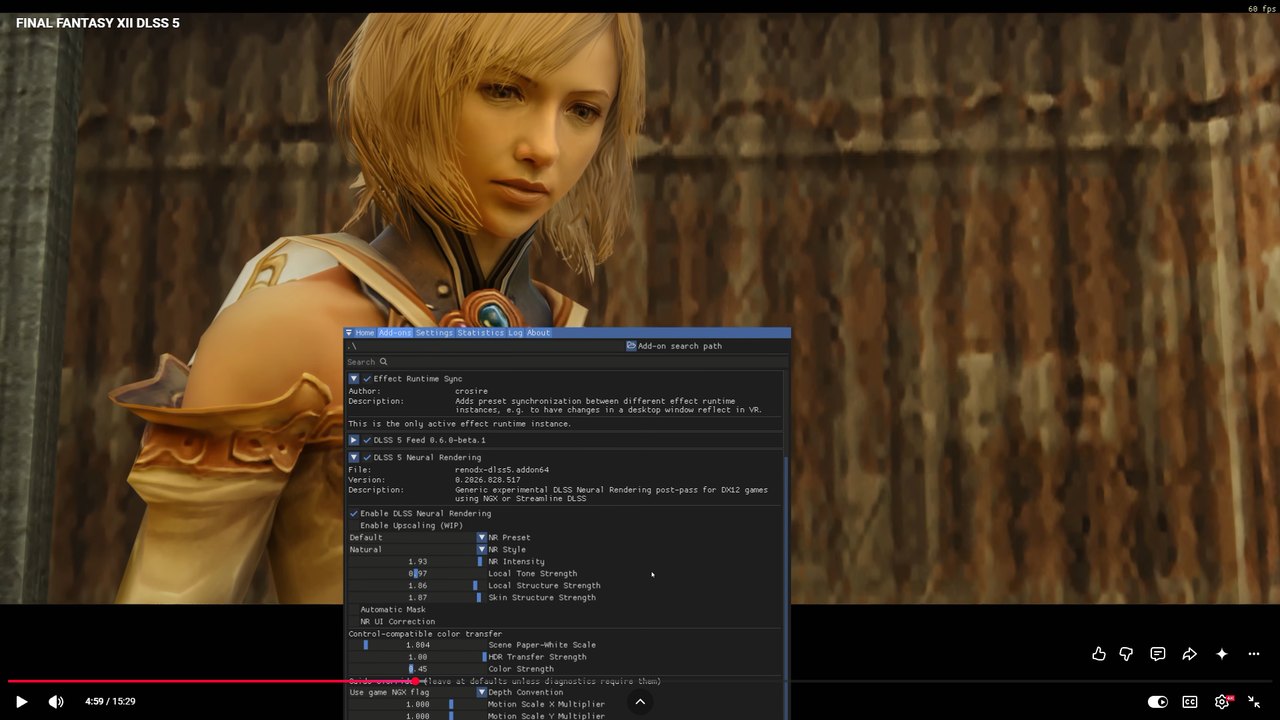1280x720 pixels.
Task: Click the Scene Paper-White Scale slider
Action: (417, 645)
